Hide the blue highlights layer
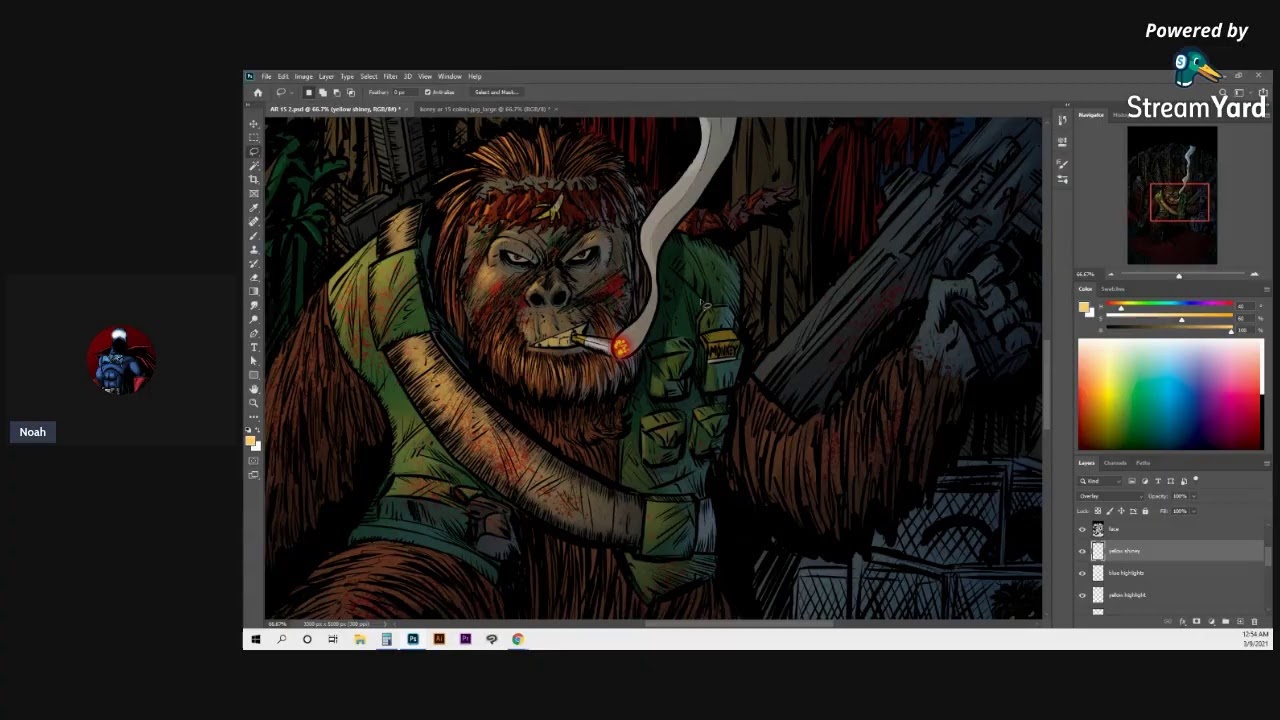 click(x=1082, y=573)
